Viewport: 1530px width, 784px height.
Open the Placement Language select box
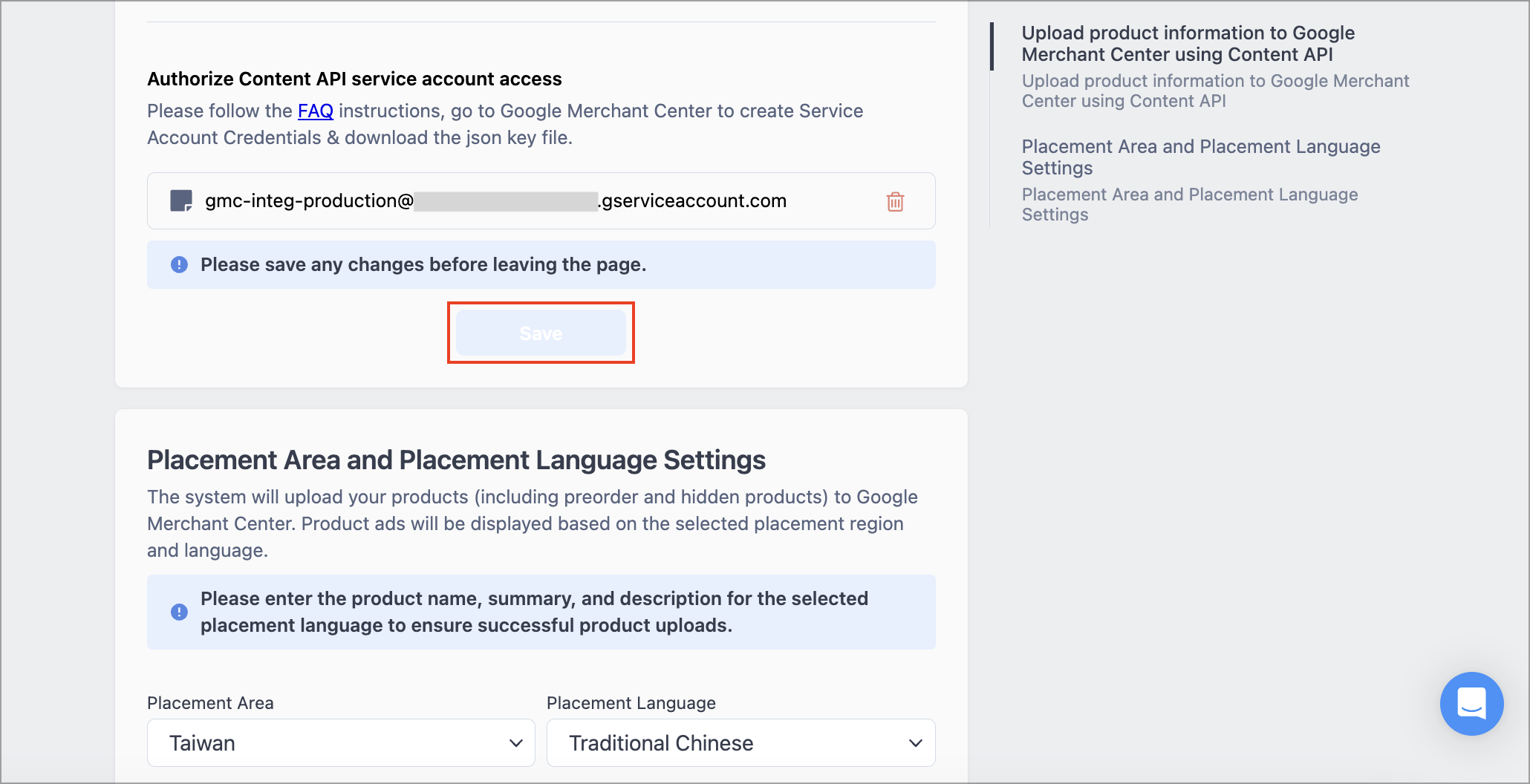(740, 742)
